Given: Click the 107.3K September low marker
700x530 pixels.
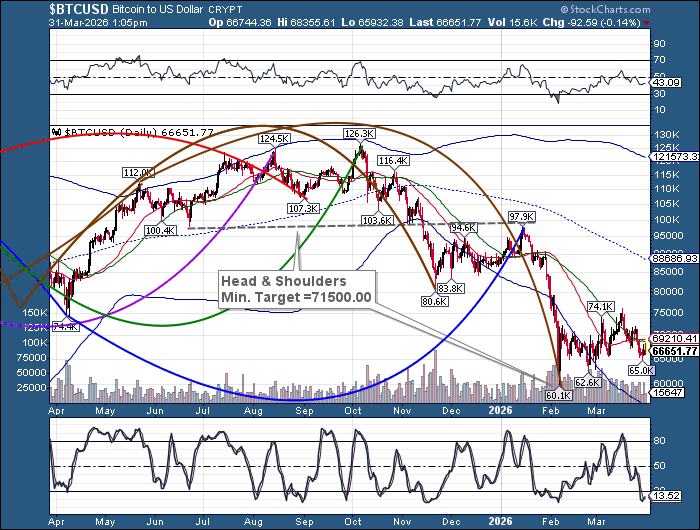Looking at the screenshot, I should point(302,208).
